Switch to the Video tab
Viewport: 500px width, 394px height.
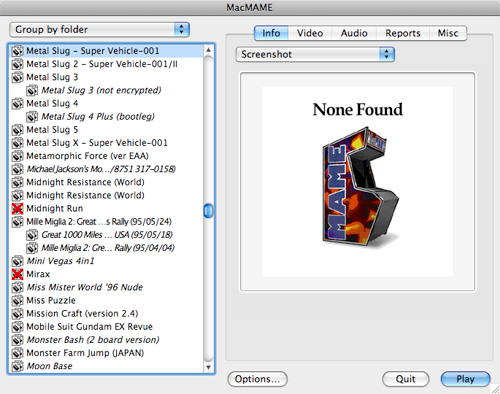[x=310, y=33]
